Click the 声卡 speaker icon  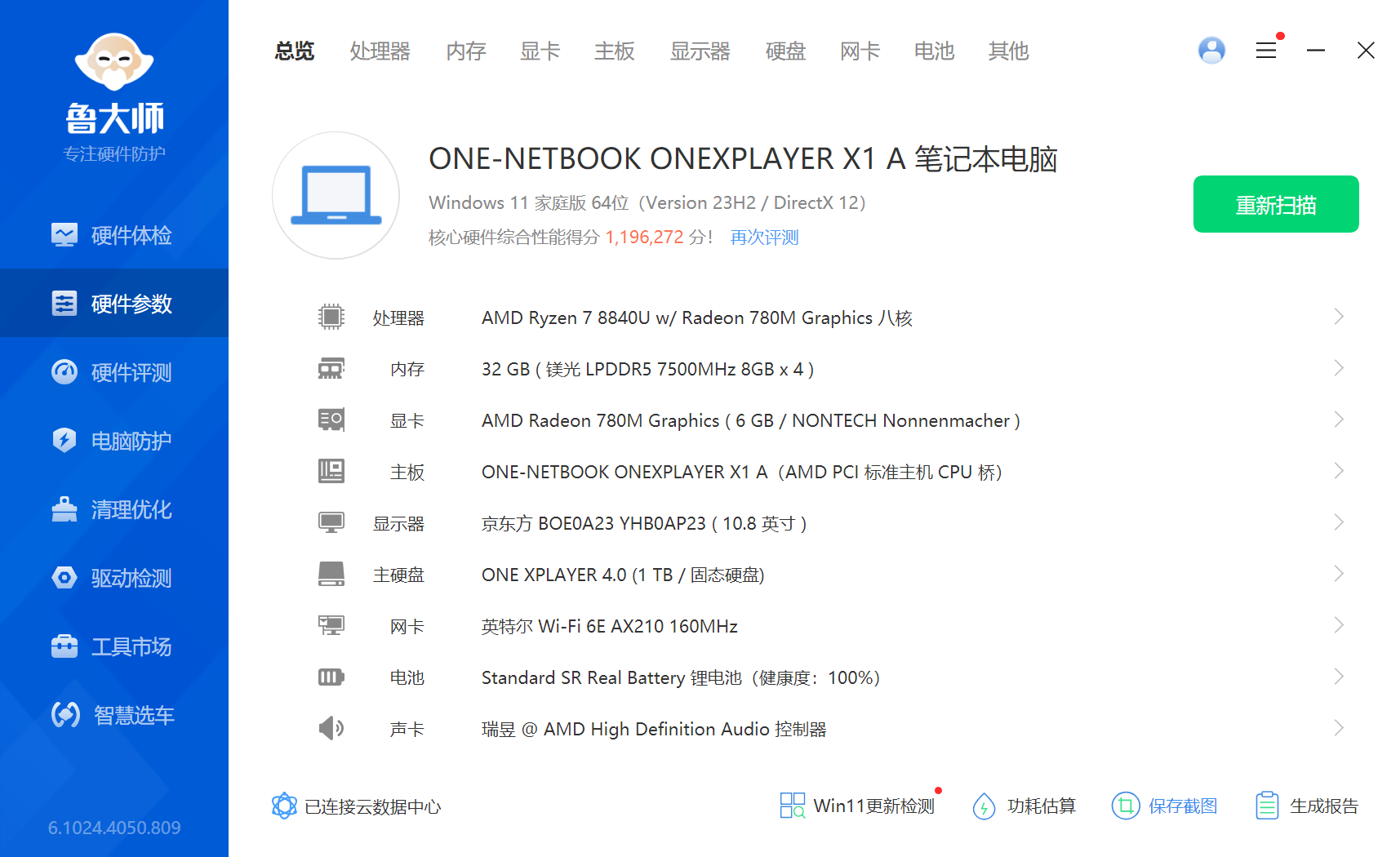point(331,728)
